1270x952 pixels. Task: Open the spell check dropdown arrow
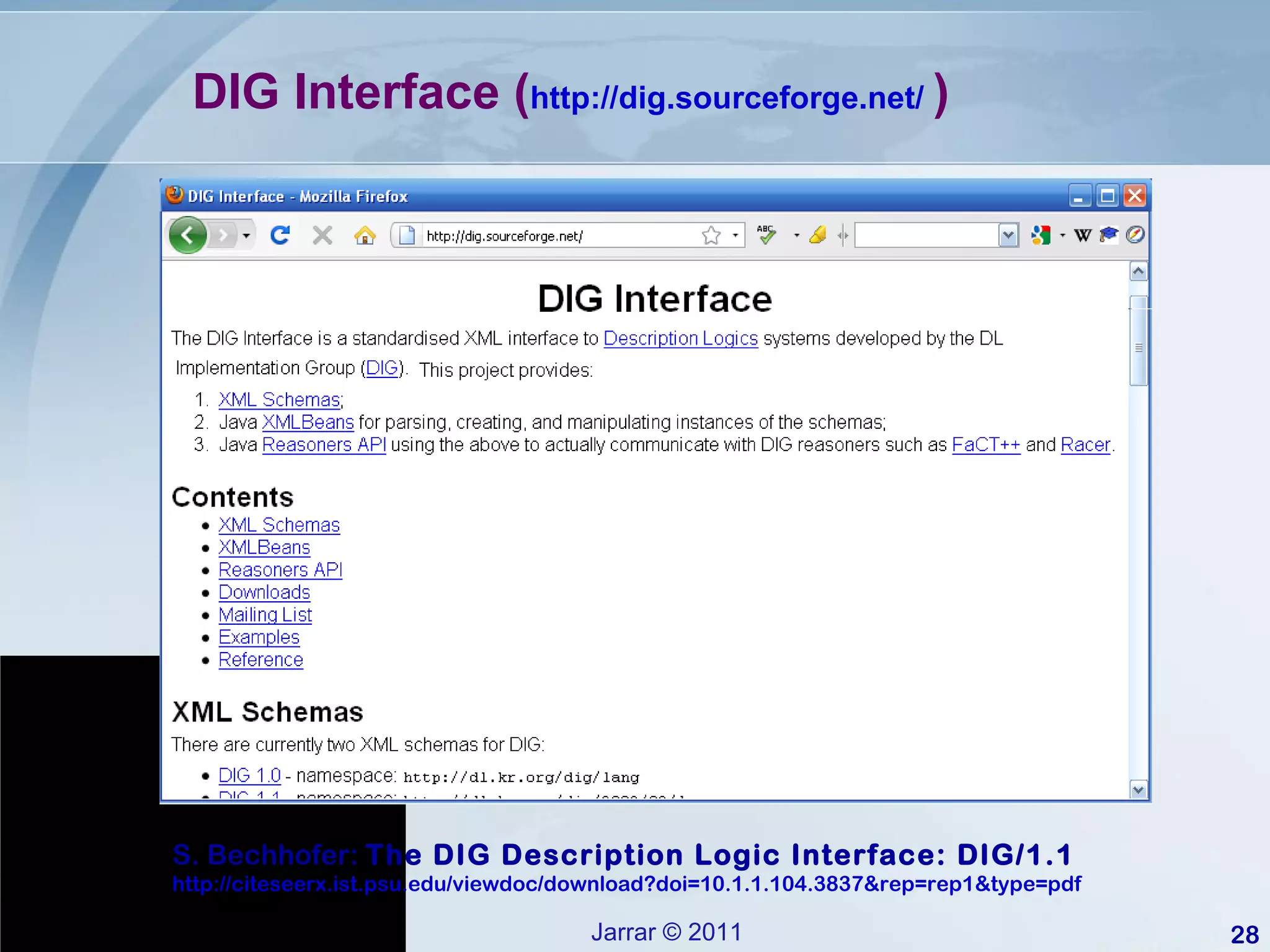796,236
